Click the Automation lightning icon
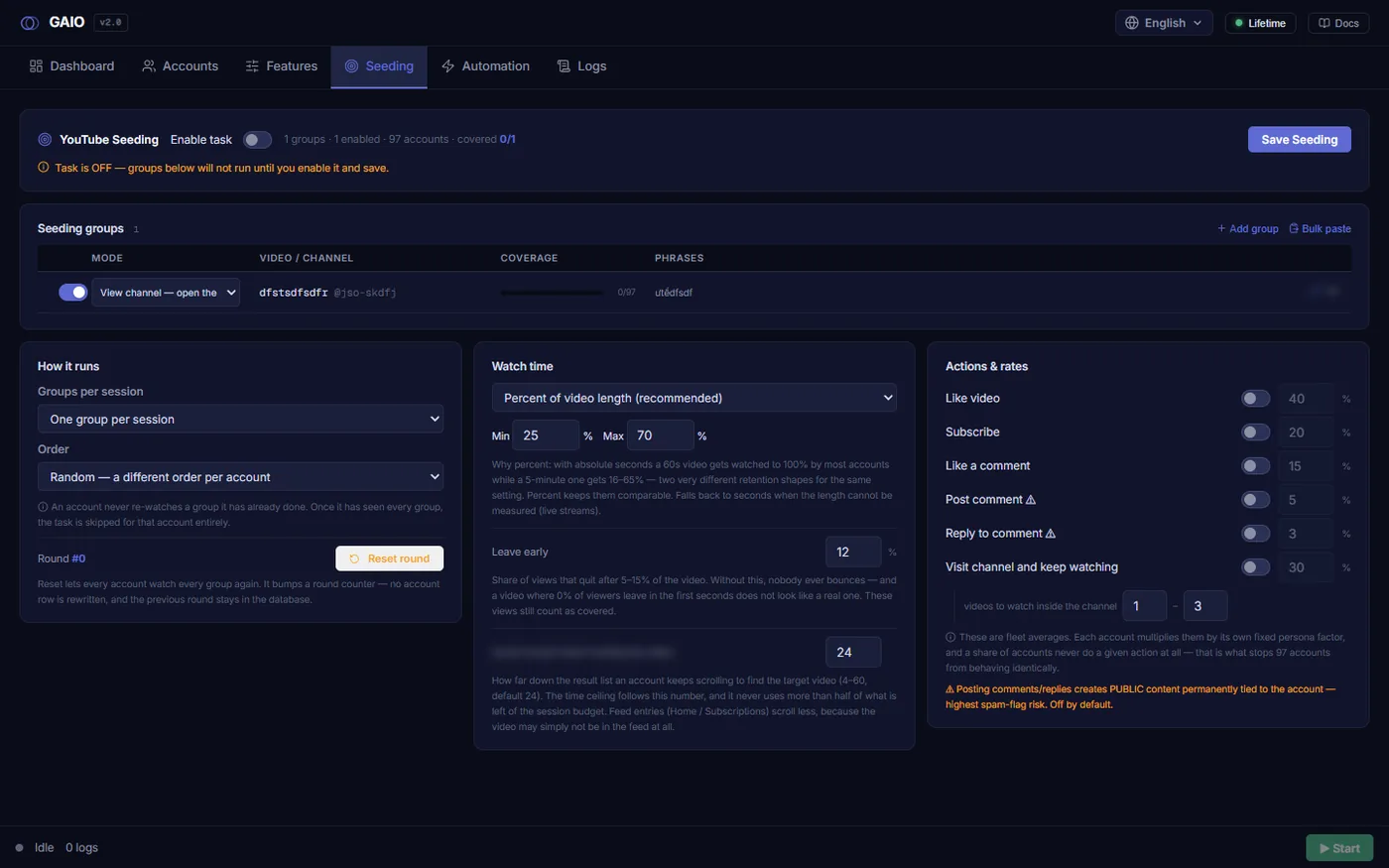Image resolution: width=1389 pixels, height=868 pixels. tap(448, 66)
